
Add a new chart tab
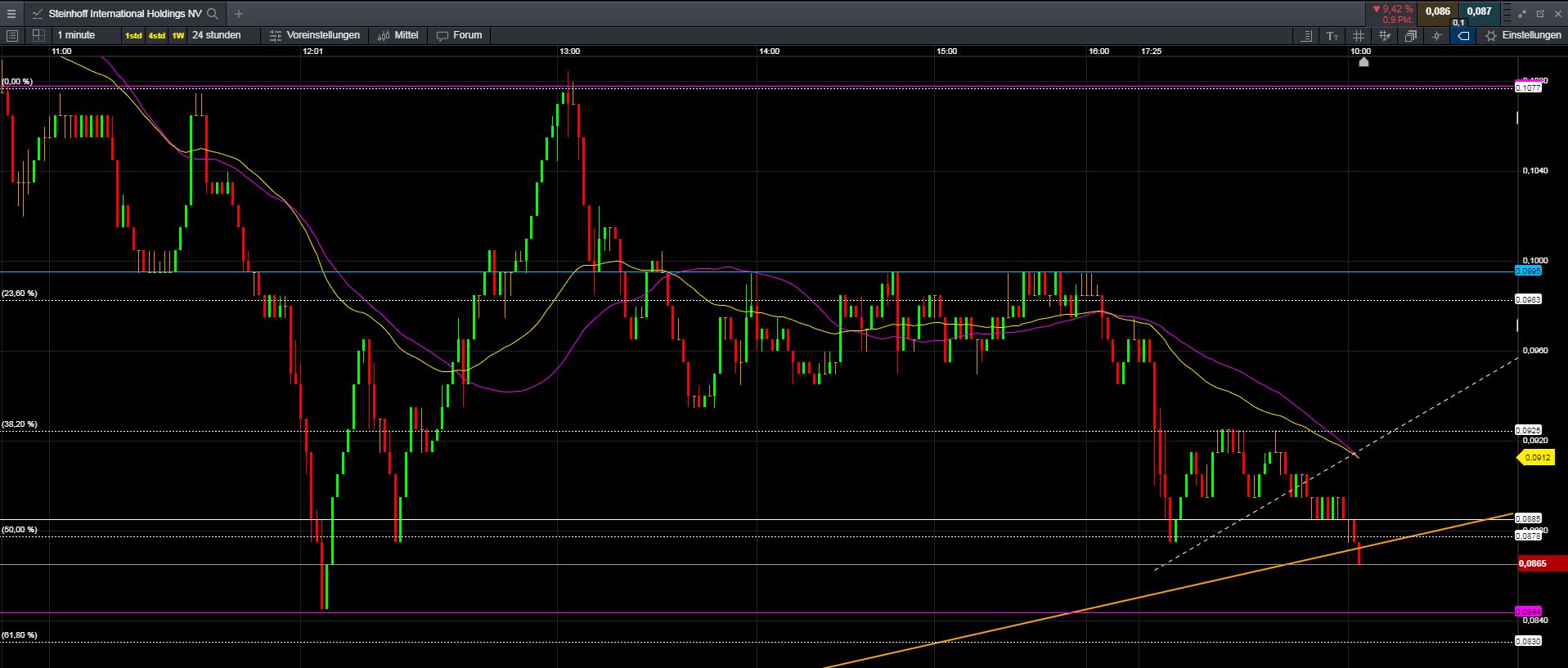click(238, 14)
